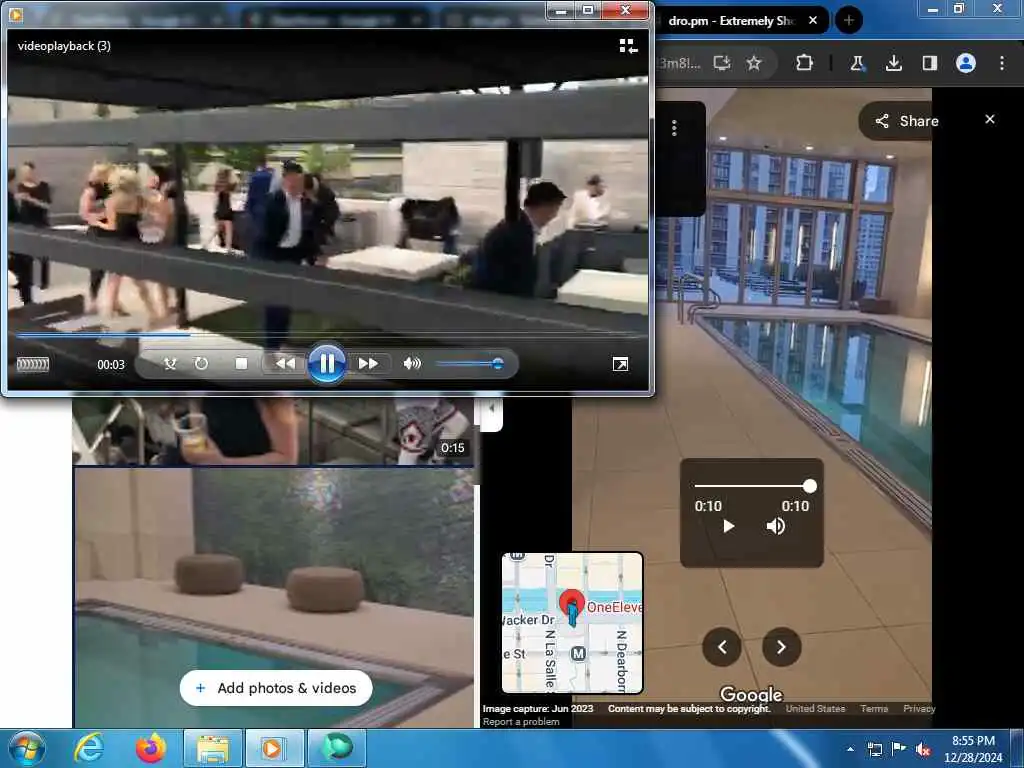Select the dro.pm browser tab
Viewport: 1024px width, 768px height.
[731, 21]
